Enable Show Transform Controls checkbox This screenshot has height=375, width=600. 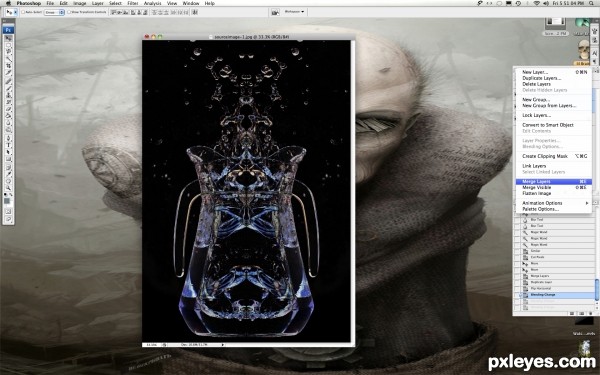tap(69, 12)
